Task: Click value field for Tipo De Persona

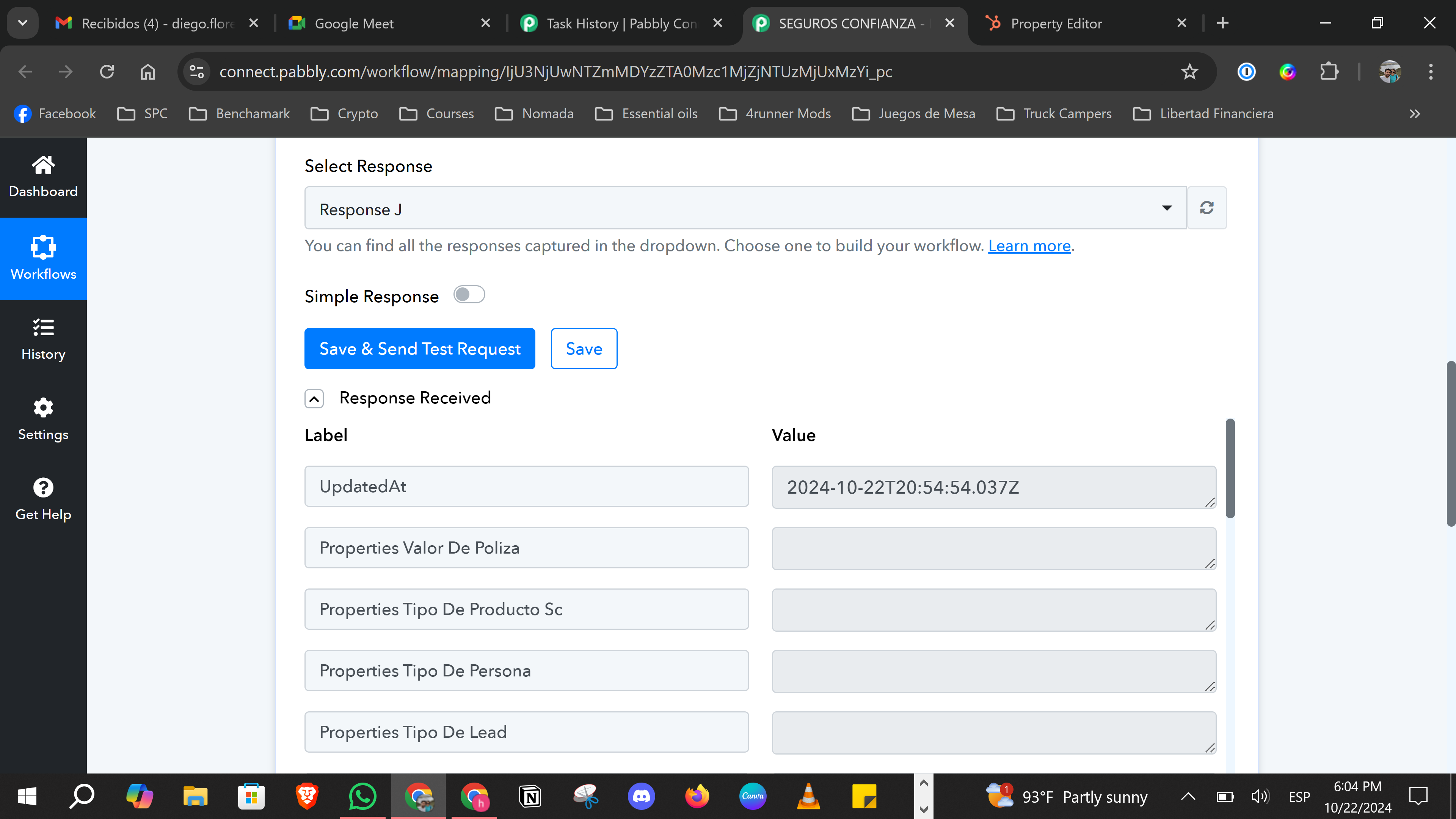Action: (994, 672)
